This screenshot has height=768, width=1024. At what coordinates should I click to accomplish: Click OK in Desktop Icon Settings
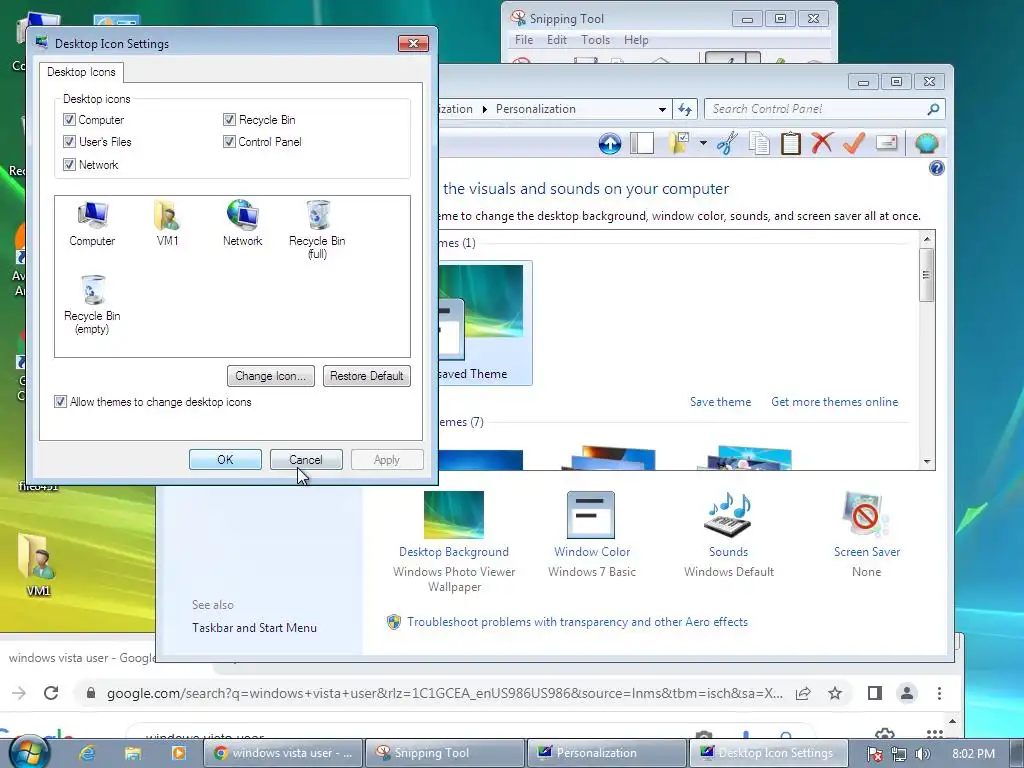[x=225, y=460]
